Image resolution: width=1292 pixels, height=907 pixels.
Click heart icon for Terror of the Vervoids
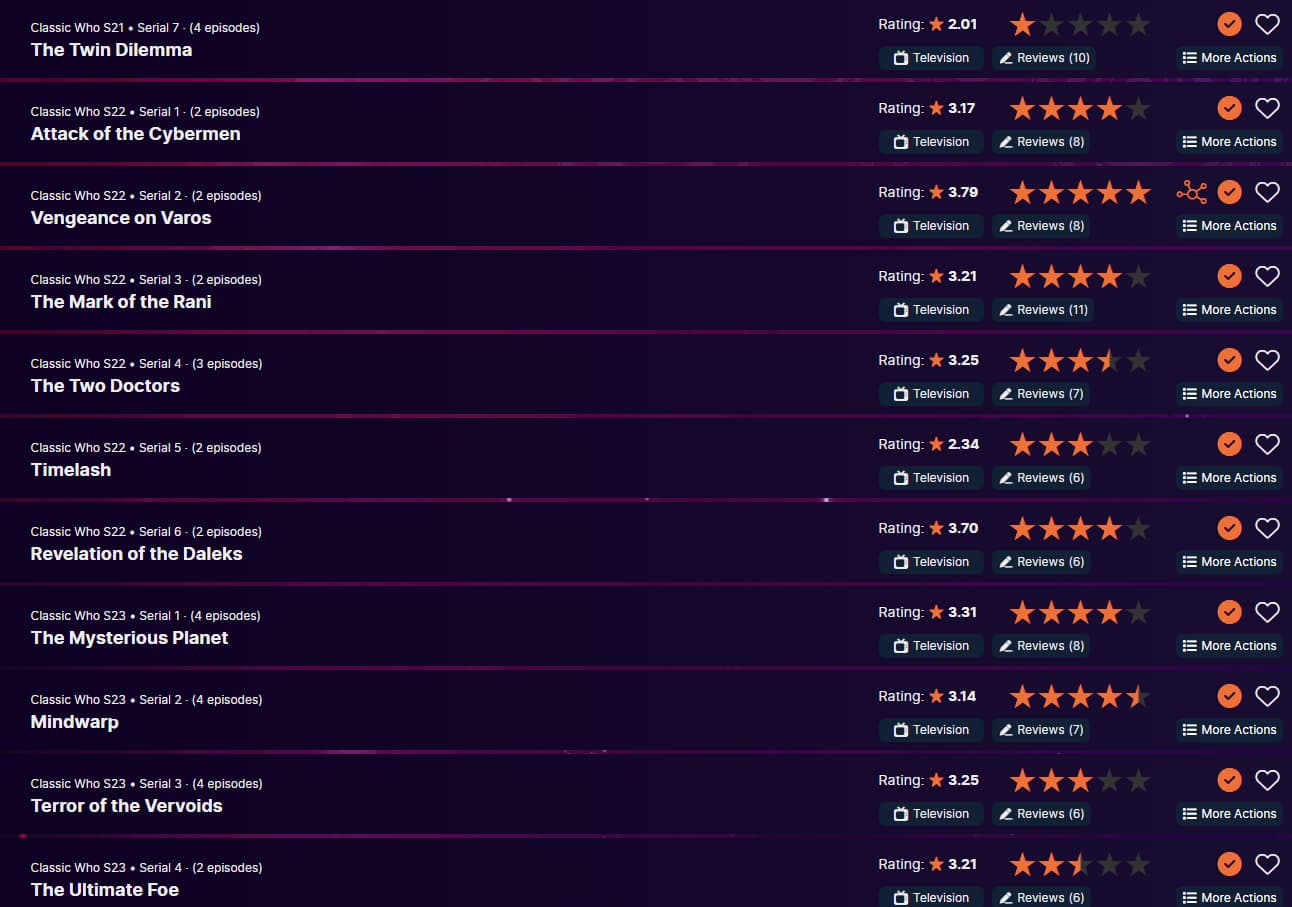tap(1267, 780)
